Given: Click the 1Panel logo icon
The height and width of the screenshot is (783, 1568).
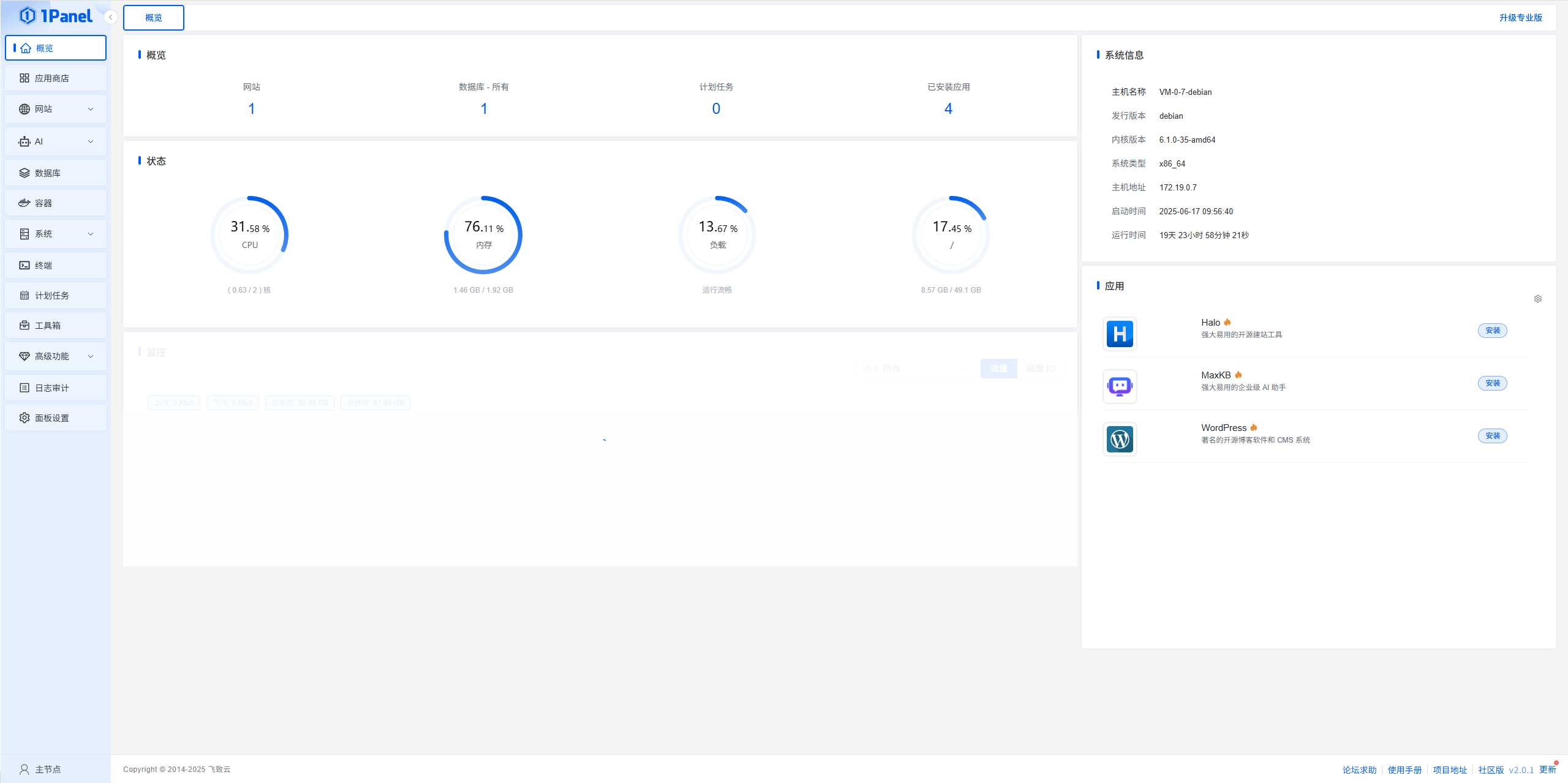Looking at the screenshot, I should click(27, 16).
